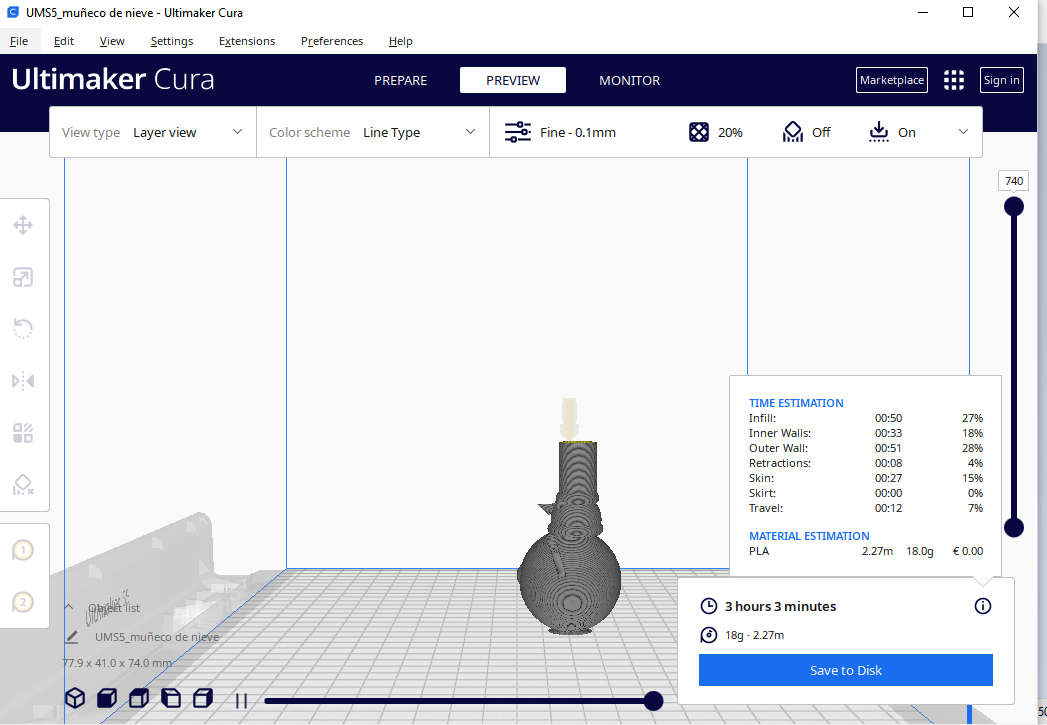The width and height of the screenshot is (1047, 725).
Task: Click the print profile sliders icon
Action: point(517,132)
